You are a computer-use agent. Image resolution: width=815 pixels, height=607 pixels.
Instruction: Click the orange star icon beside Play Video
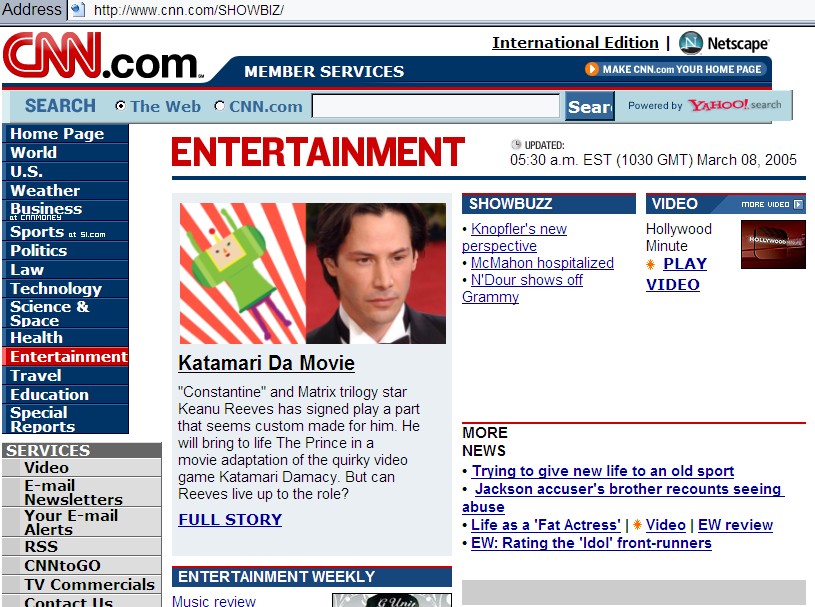tap(651, 264)
